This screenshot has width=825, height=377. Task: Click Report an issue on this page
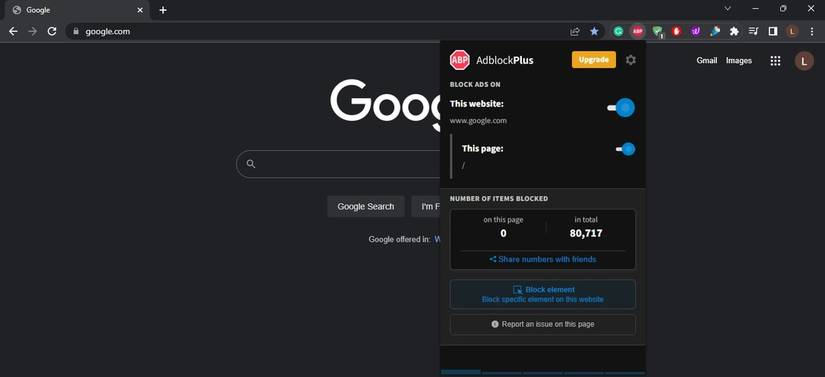542,324
